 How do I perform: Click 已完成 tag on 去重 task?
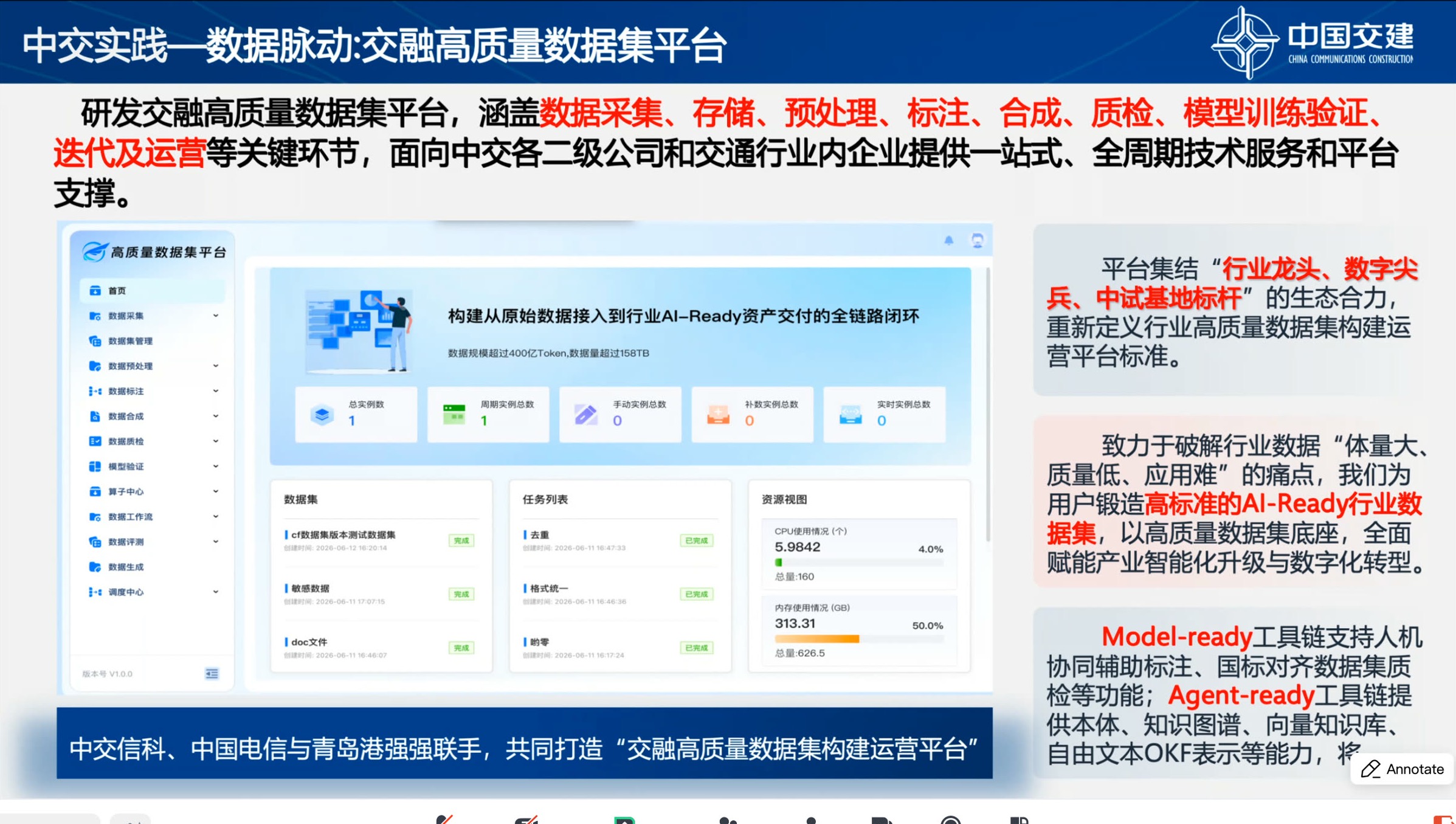pos(696,541)
